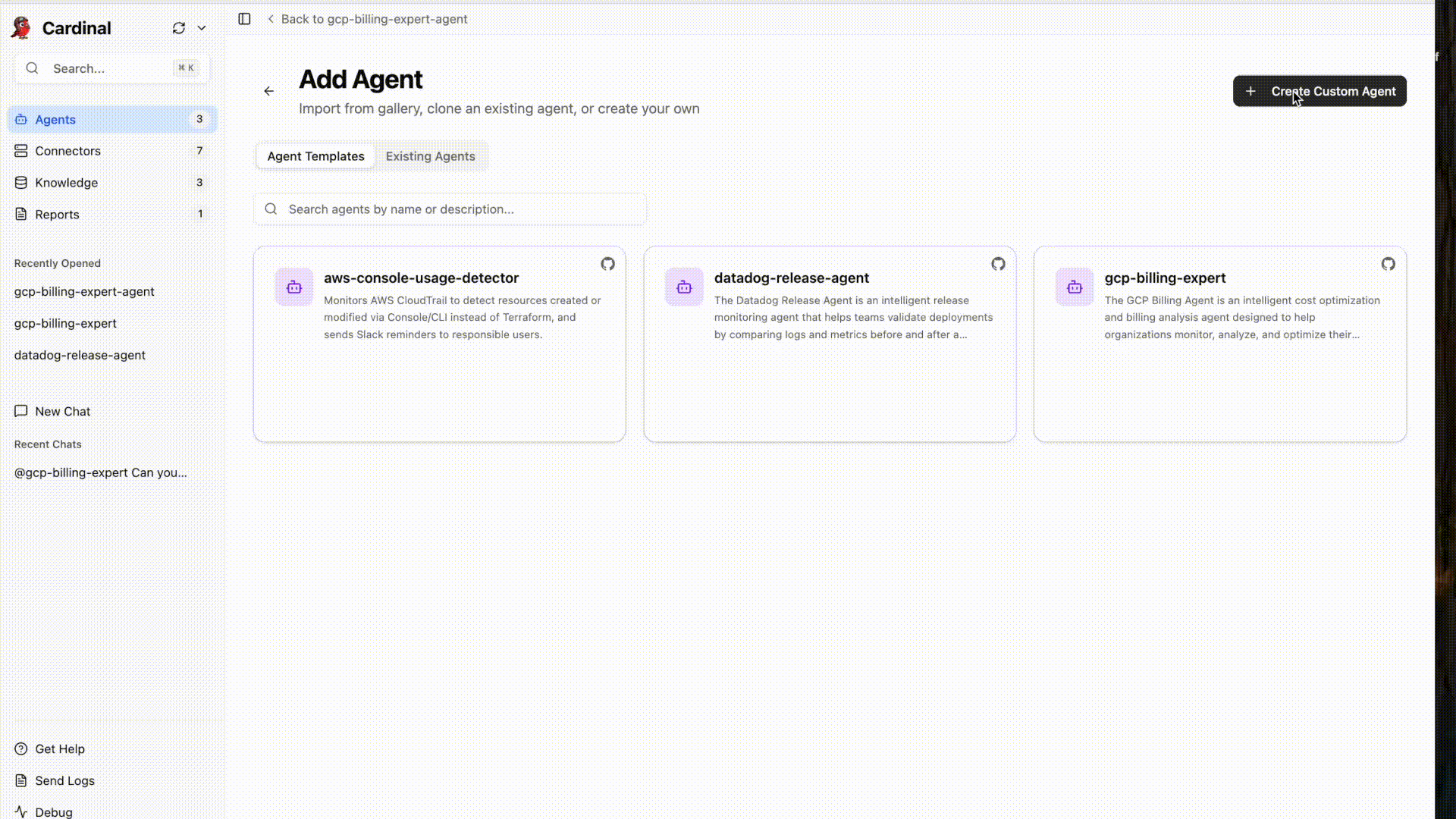Open the GitHub icon on aws-console-usage-detector card
1456x819 pixels.
coord(608,264)
